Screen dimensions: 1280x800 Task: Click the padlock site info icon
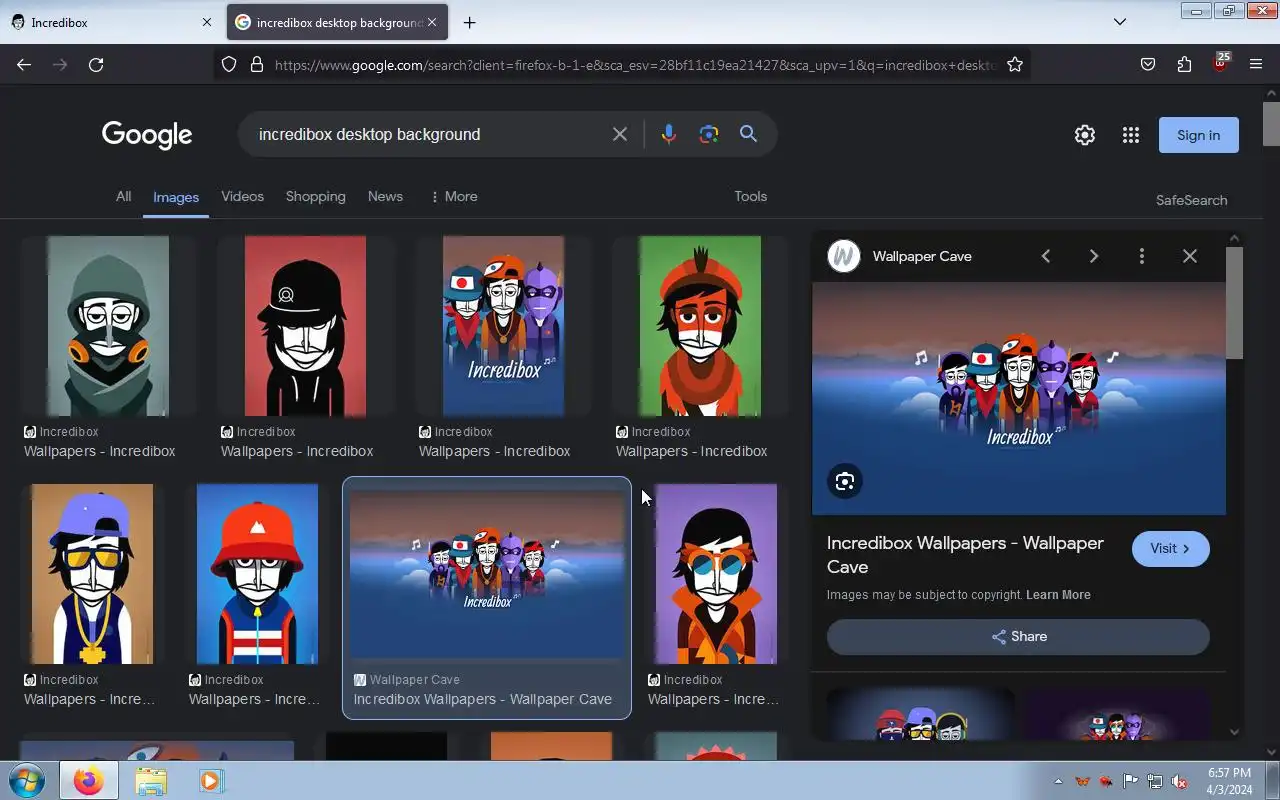coord(257,64)
